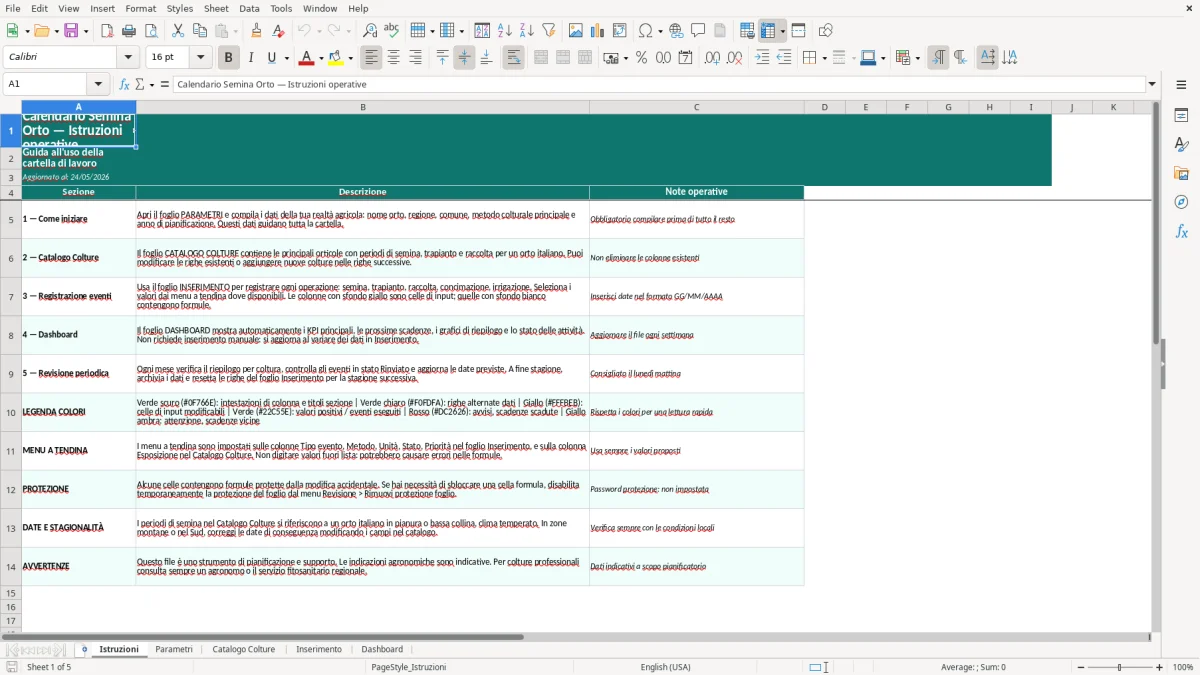Toggle Bold formatting

(228, 58)
